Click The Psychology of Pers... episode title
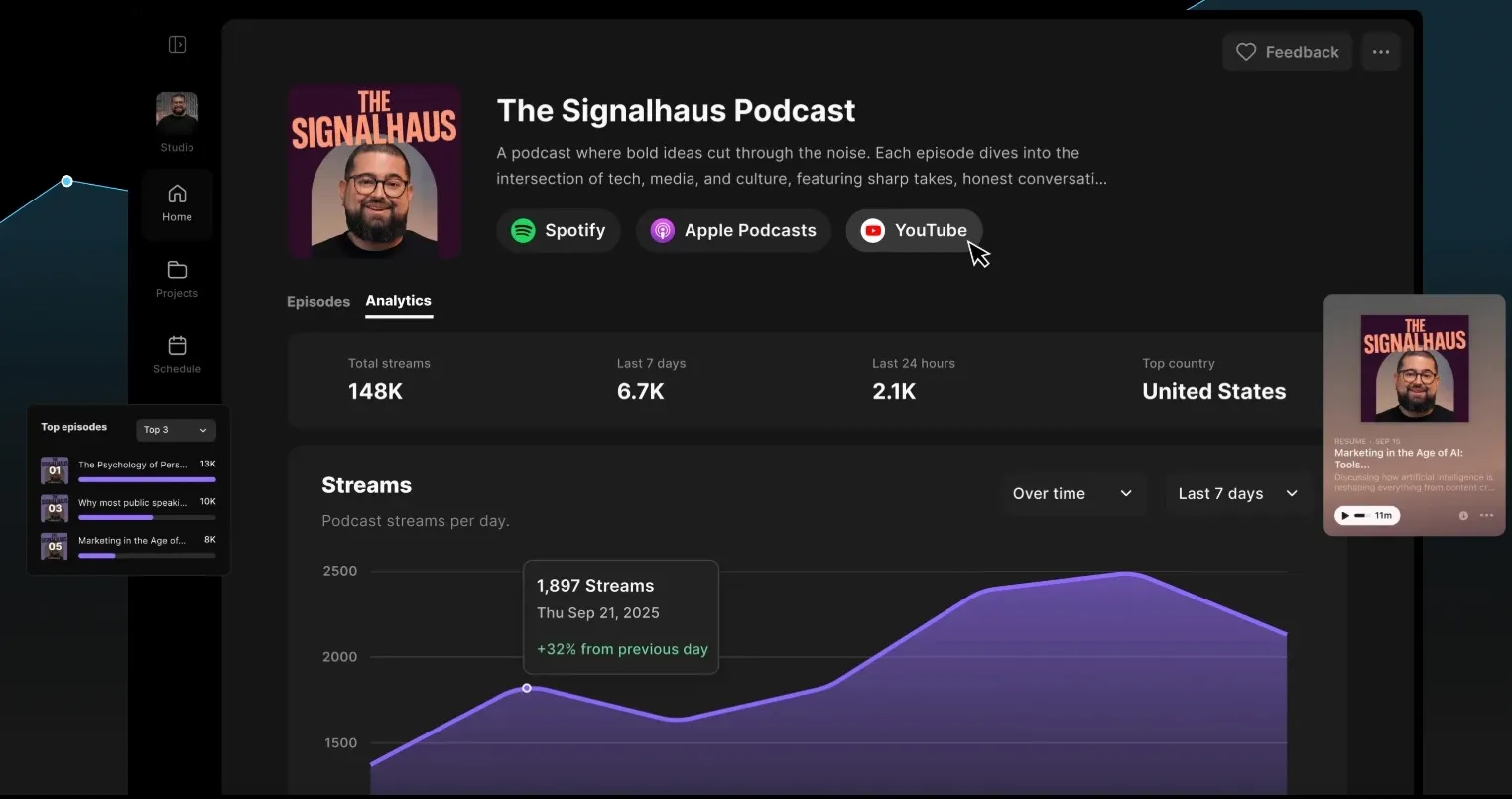The width and height of the screenshot is (1512, 799). (x=132, y=465)
